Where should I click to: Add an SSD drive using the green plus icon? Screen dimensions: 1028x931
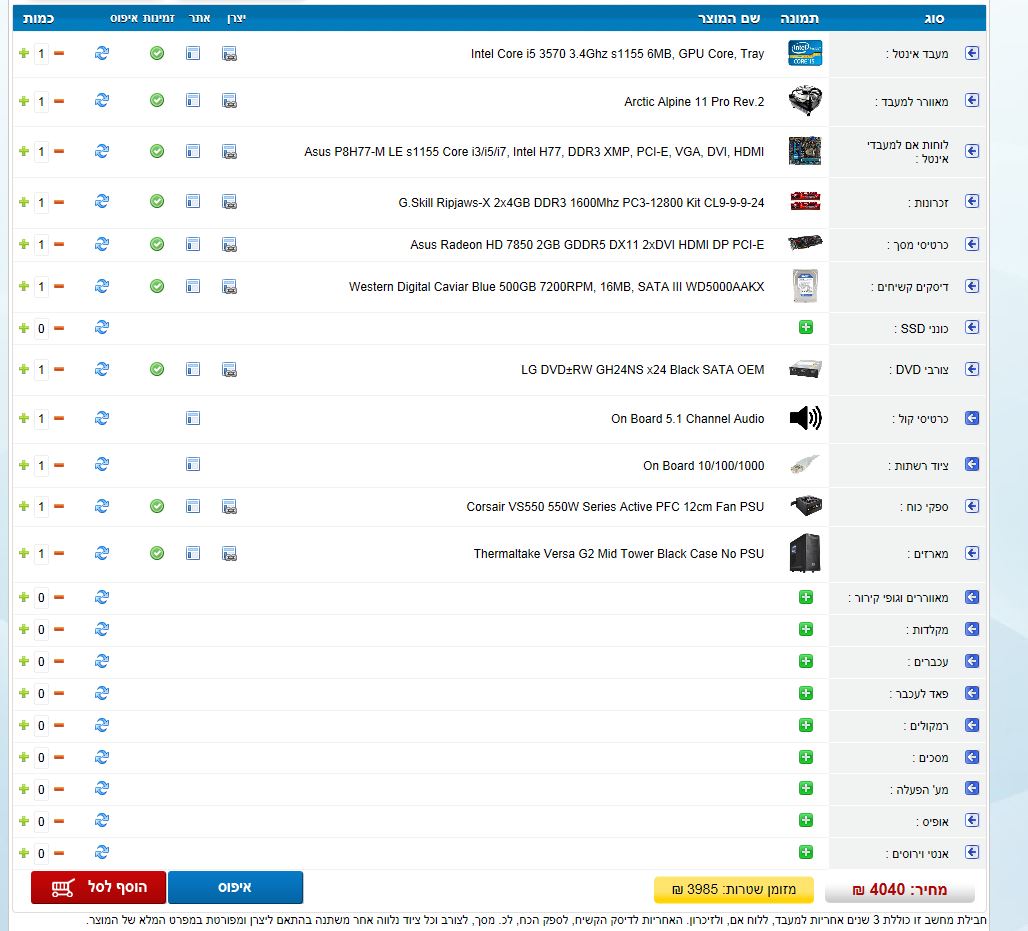[x=806, y=328]
